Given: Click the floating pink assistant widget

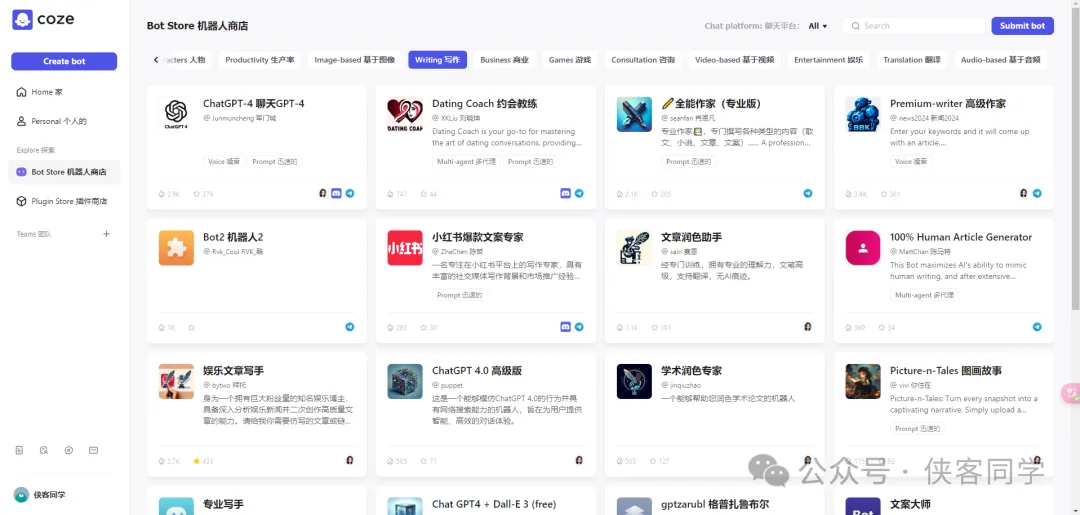Looking at the screenshot, I should pos(1072,393).
